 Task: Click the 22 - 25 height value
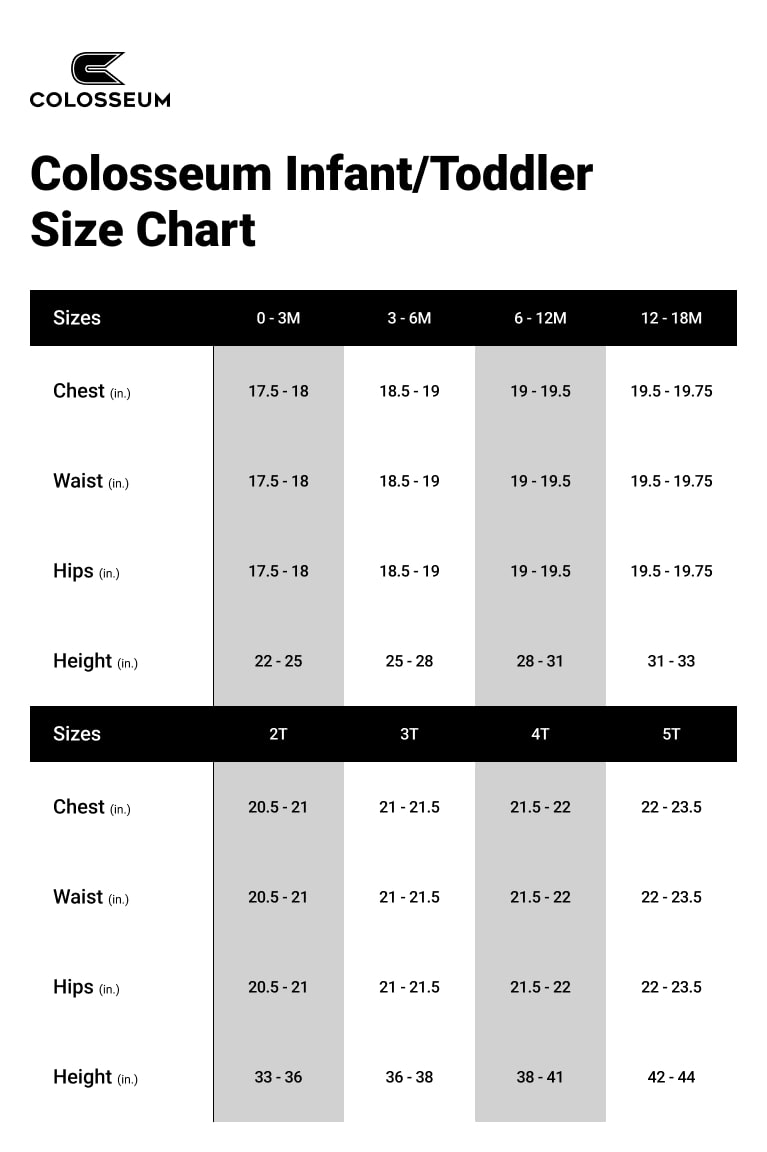pyautogui.click(x=278, y=661)
